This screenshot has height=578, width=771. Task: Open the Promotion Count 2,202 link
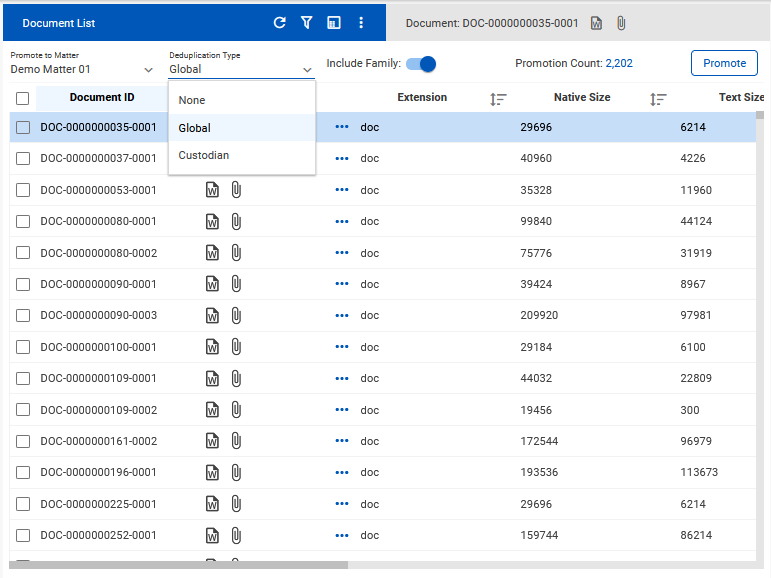point(619,63)
